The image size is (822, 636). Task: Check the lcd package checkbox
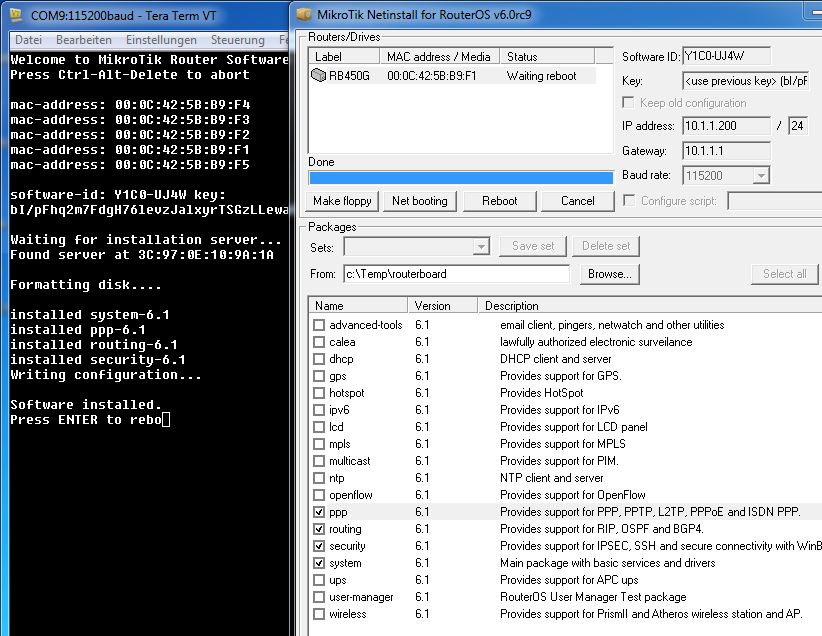point(319,427)
